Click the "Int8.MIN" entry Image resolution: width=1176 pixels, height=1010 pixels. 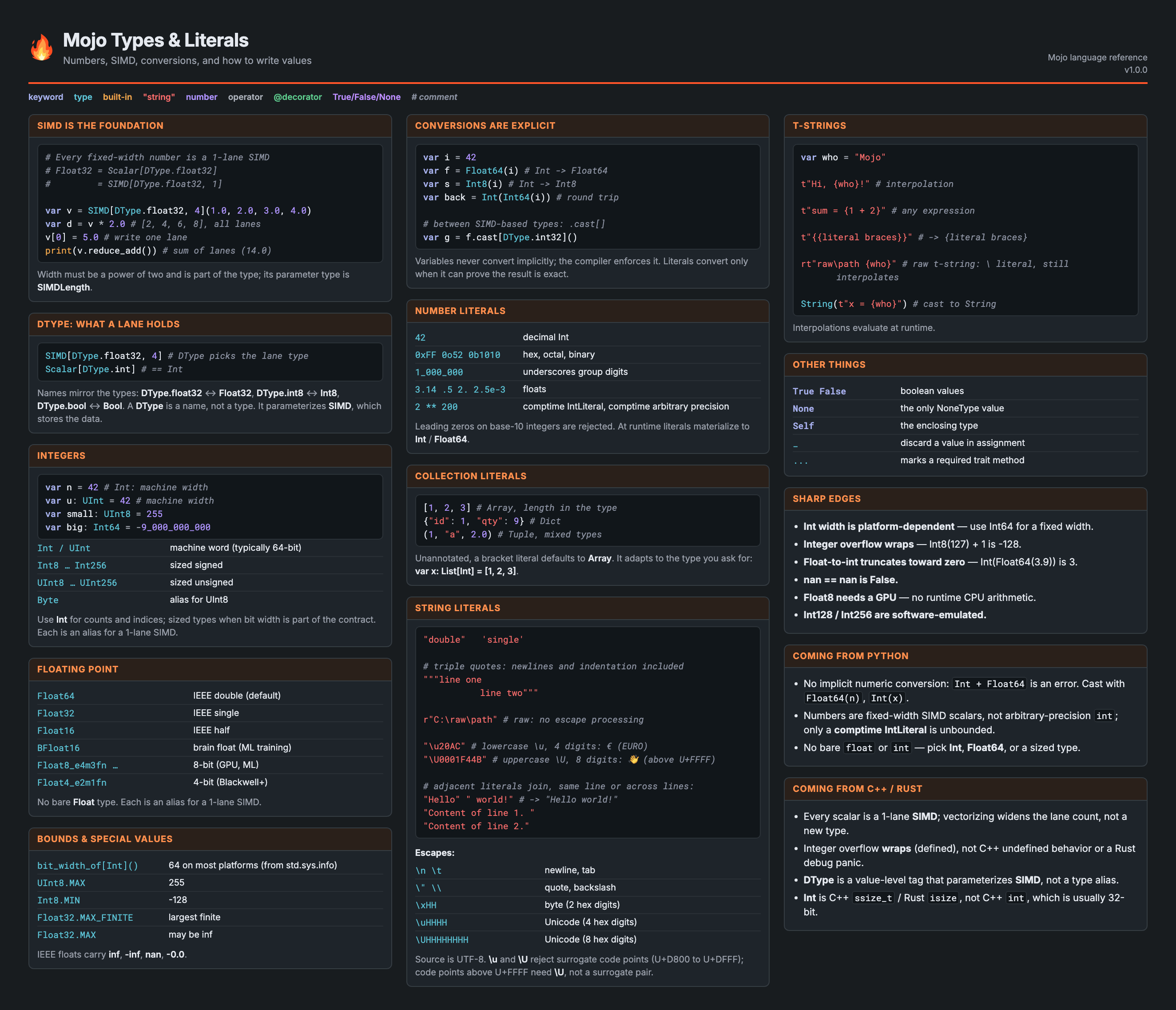pyautogui.click(x=59, y=900)
